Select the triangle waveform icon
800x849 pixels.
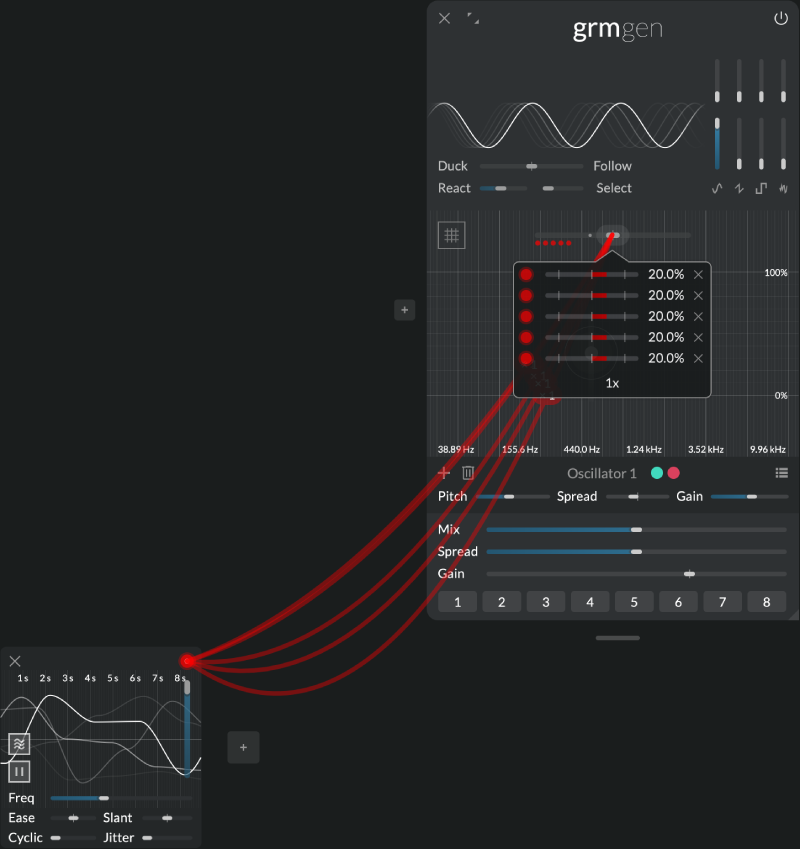(738, 188)
